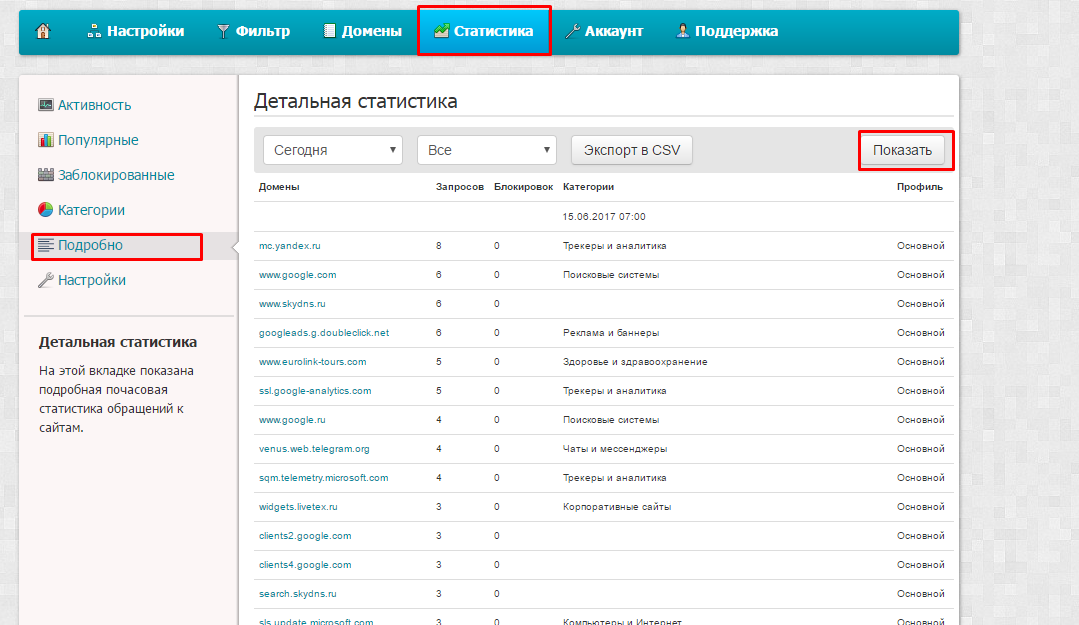Click the Блокировок column header

pyautogui.click(x=523, y=187)
